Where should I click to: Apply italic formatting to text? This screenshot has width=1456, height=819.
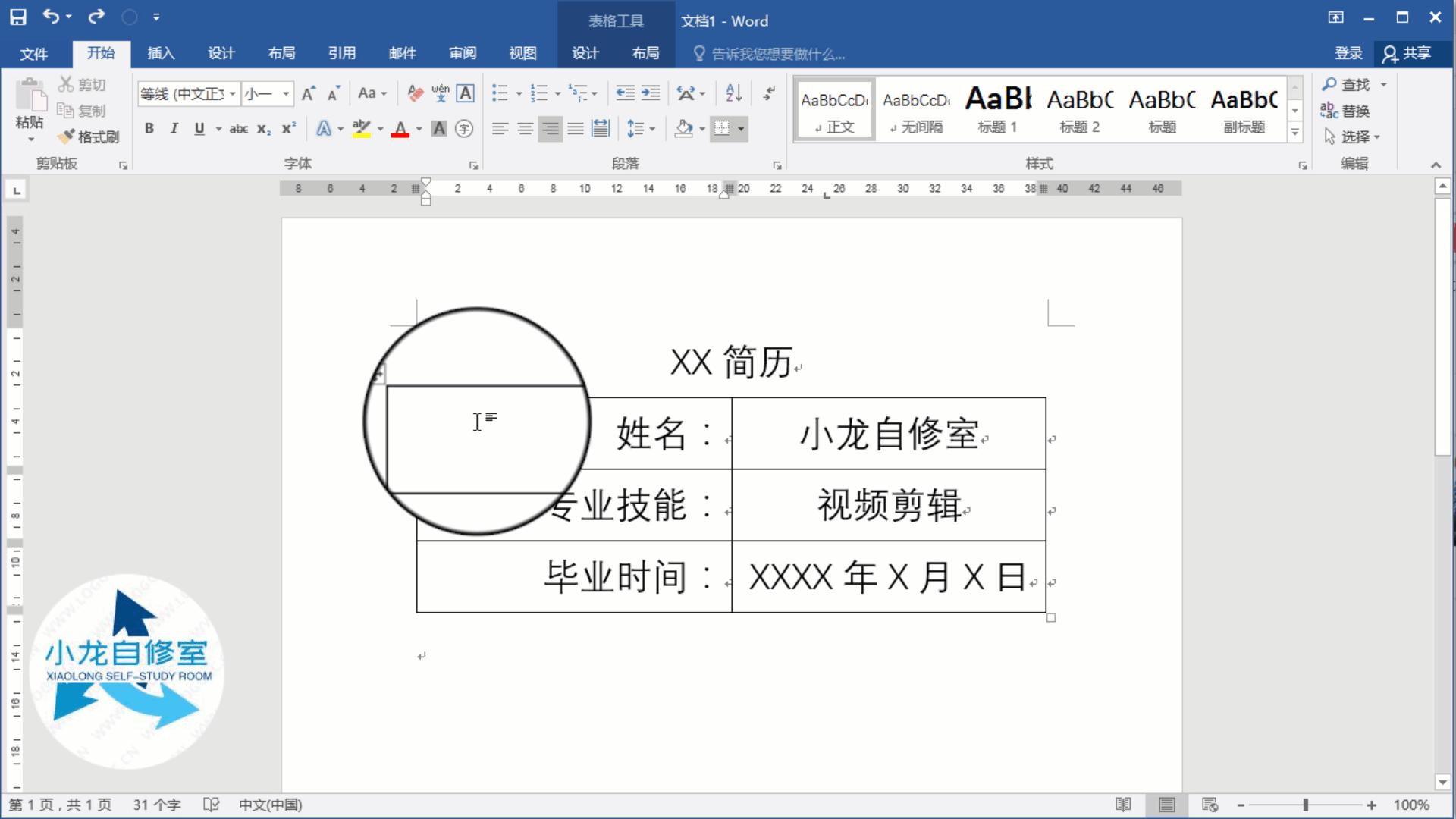pyautogui.click(x=174, y=128)
